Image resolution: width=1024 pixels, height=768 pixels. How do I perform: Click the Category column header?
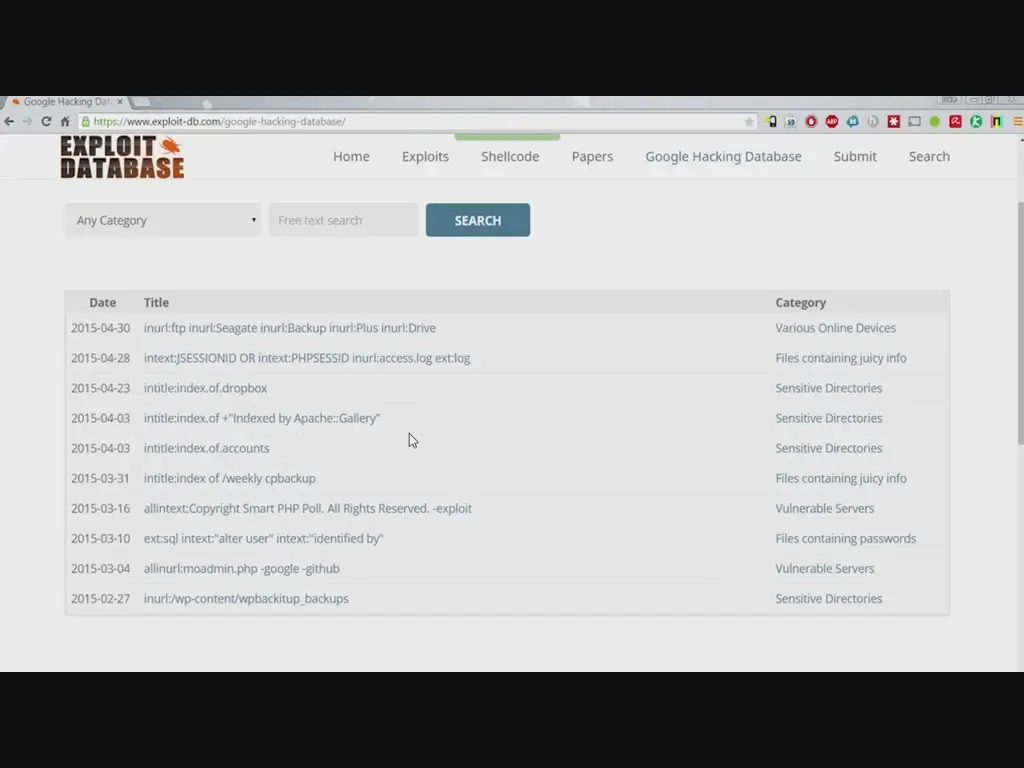pos(801,302)
